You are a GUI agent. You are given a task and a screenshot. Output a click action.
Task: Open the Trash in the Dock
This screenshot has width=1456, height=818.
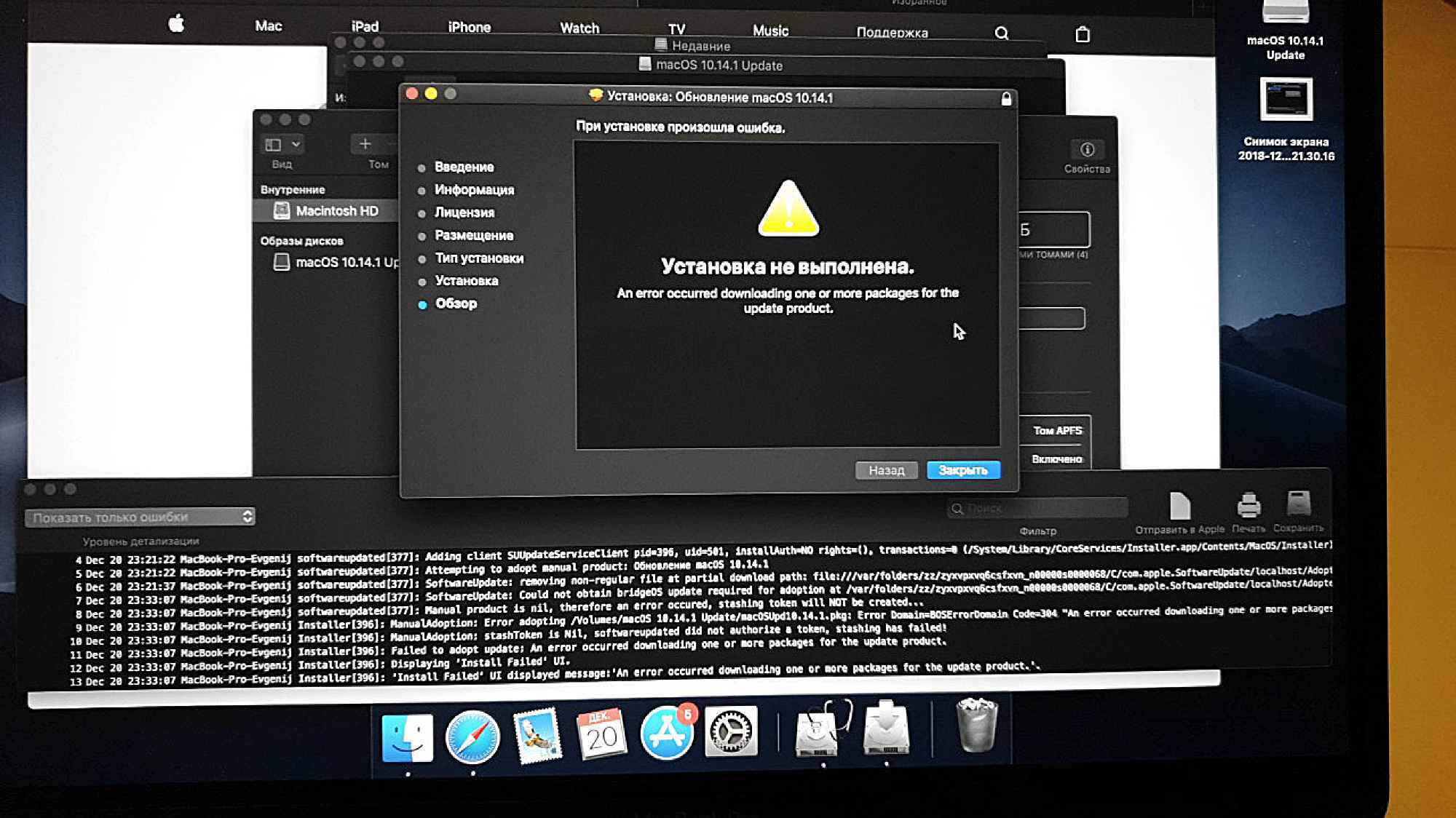click(976, 725)
